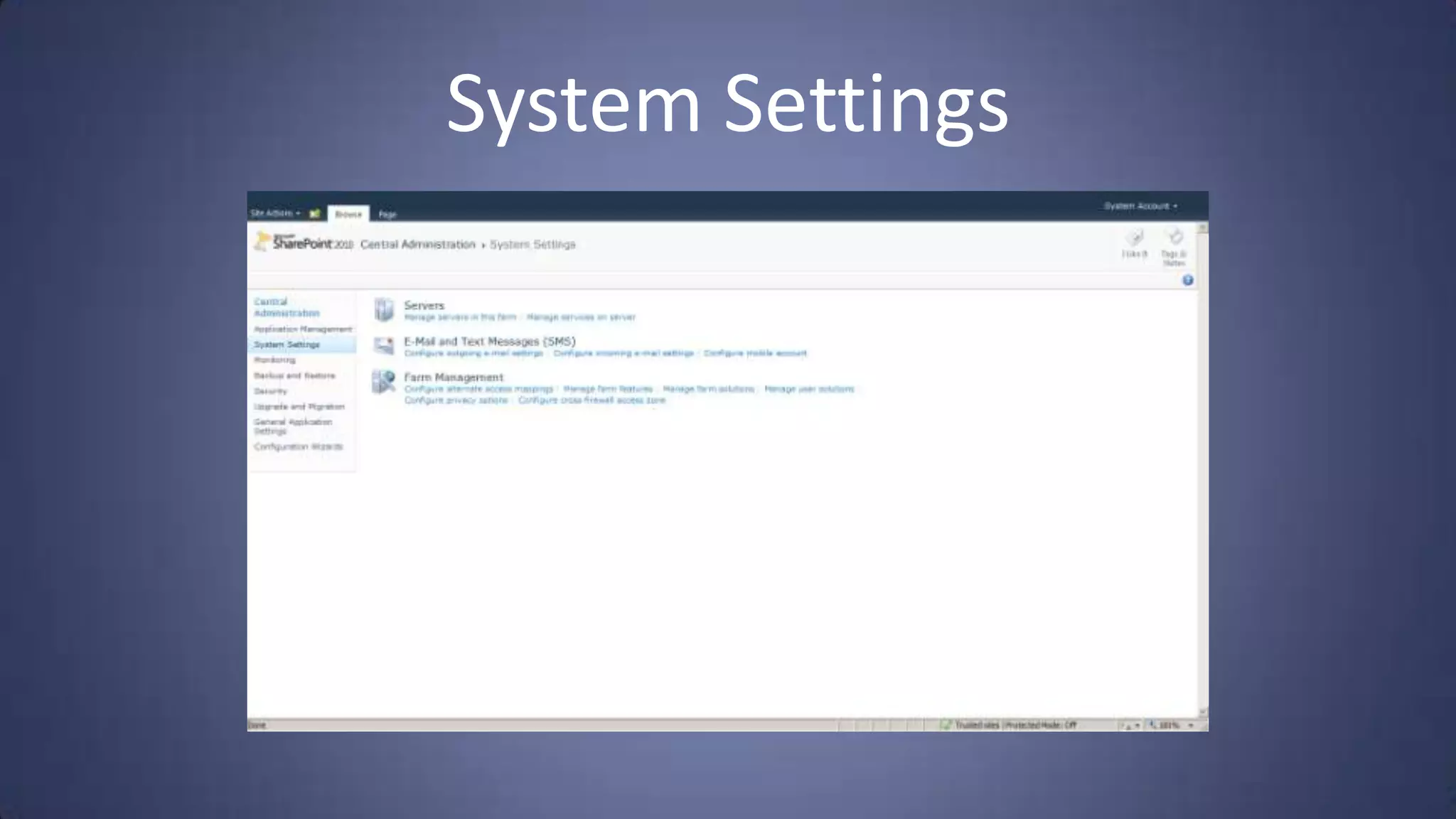The image size is (1456, 819).
Task: Open Configure alternate access mappings
Action: click(478, 389)
